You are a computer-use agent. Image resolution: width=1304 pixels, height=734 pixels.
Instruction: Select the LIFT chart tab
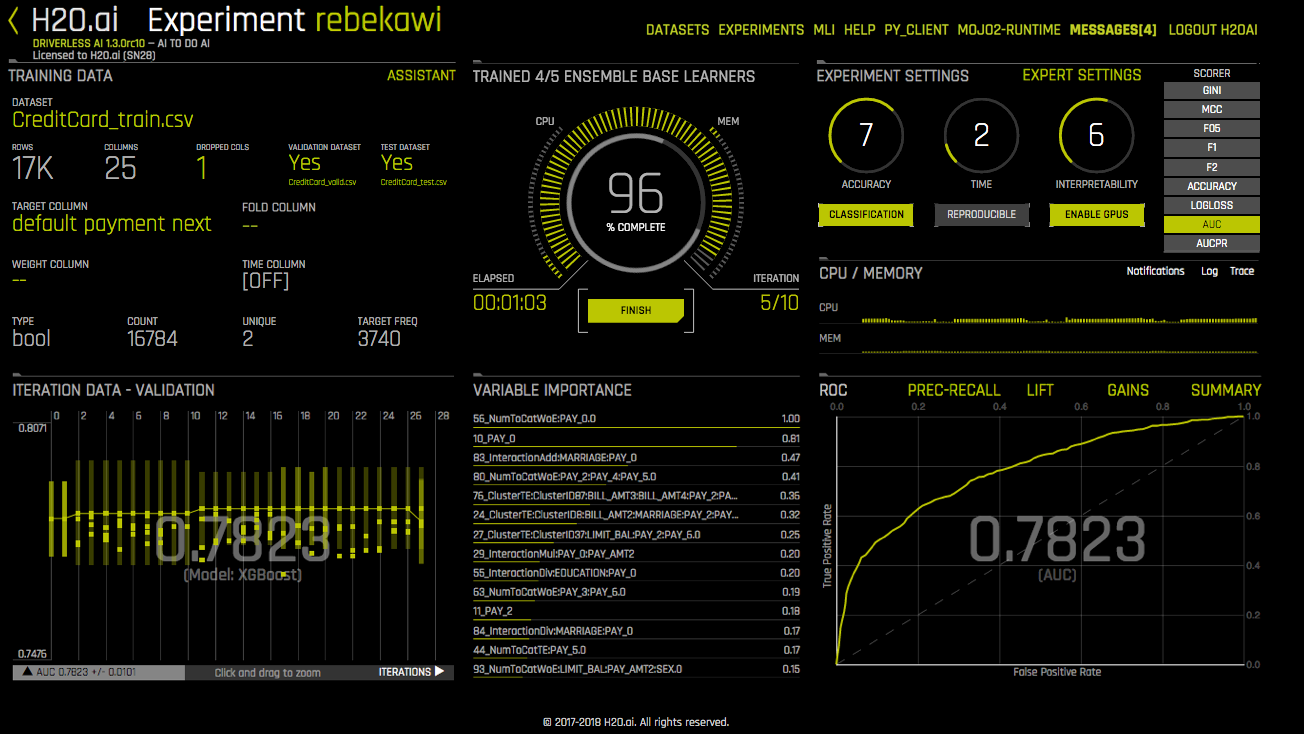pyautogui.click(x=1040, y=390)
